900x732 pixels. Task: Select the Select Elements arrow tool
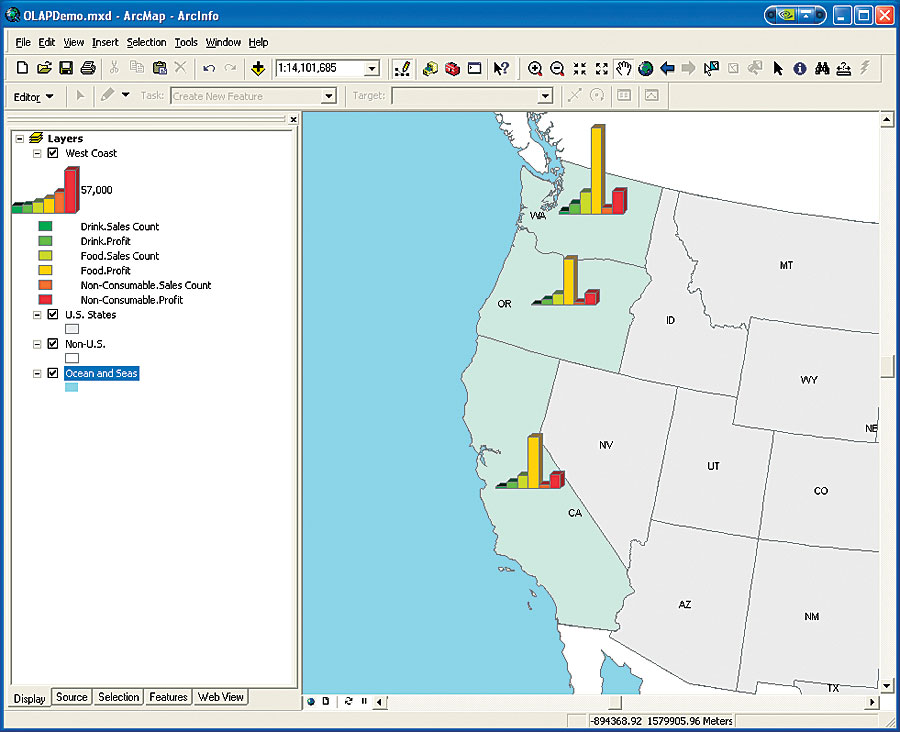click(x=778, y=68)
